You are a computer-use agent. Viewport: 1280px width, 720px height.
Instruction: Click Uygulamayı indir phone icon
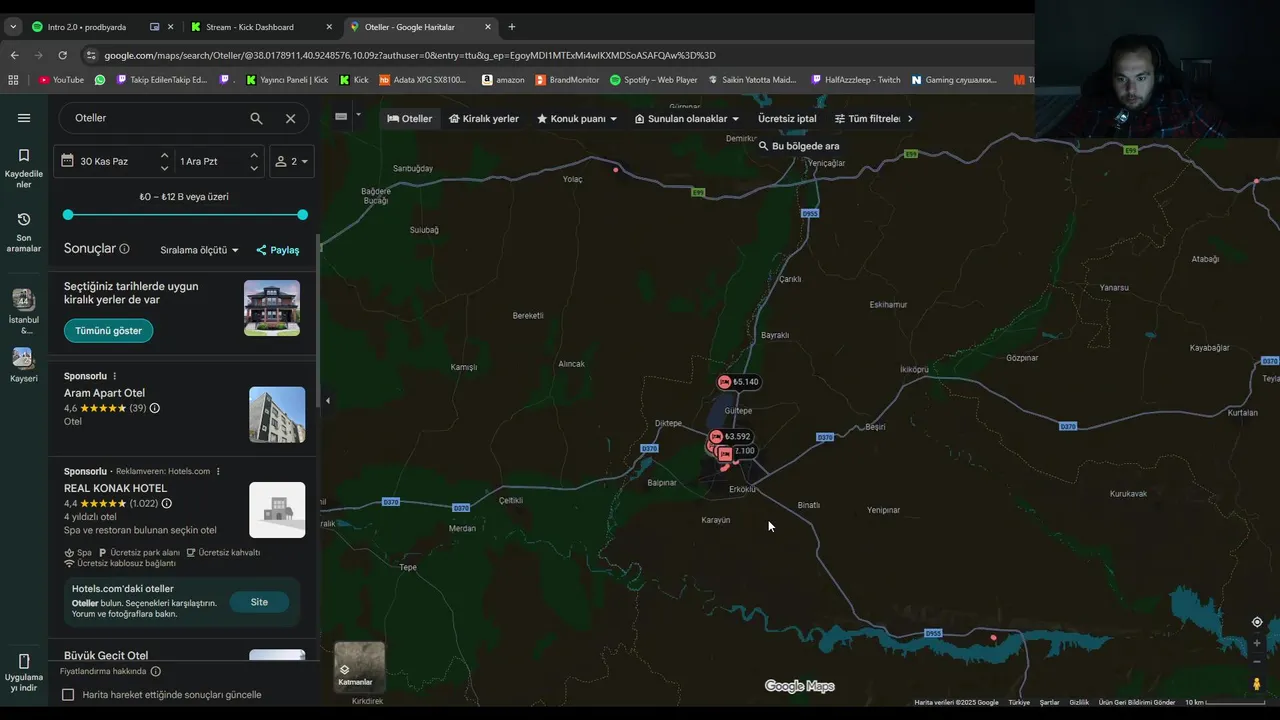(24, 661)
